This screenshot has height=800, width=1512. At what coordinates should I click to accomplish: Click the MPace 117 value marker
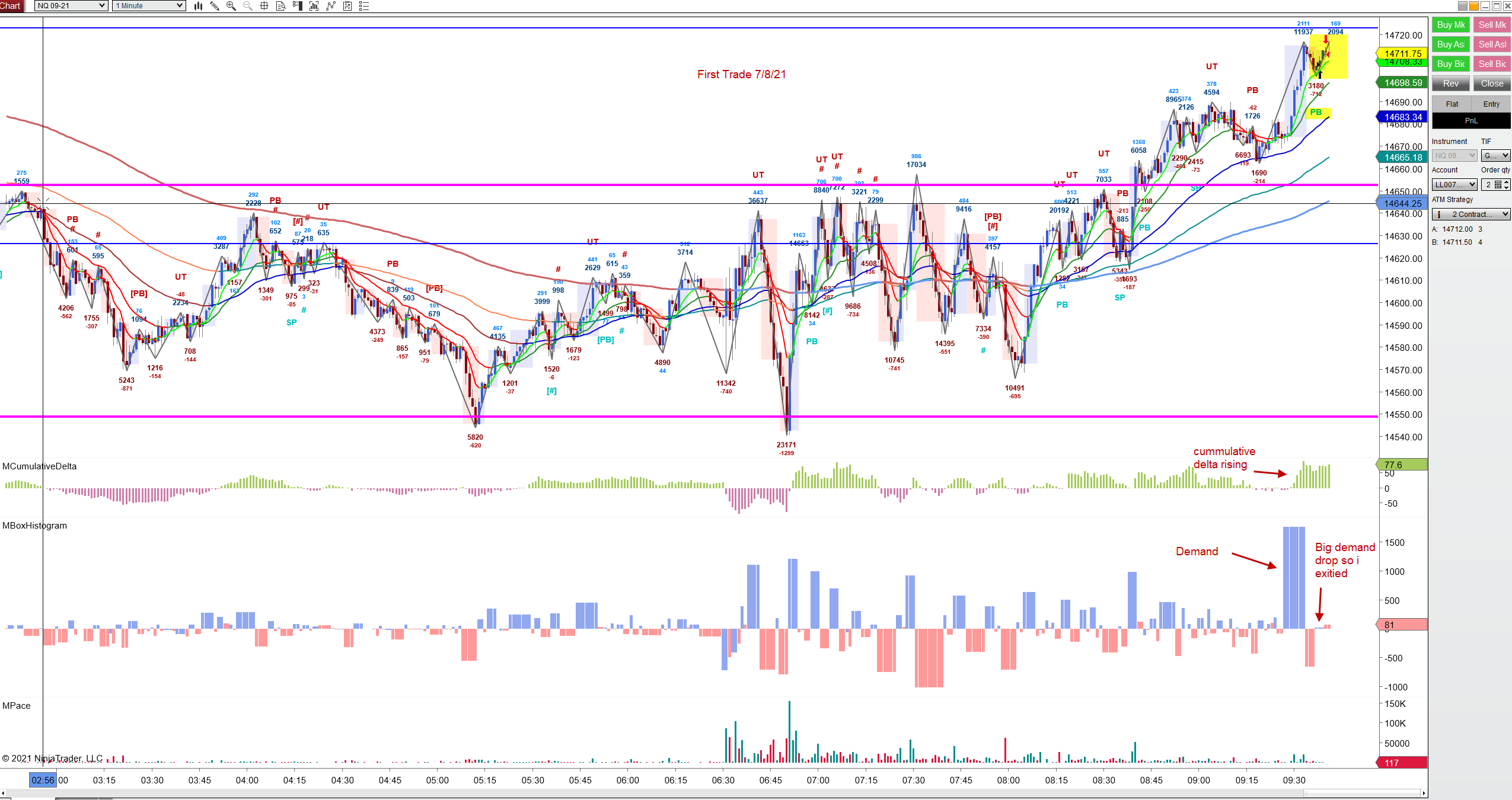pos(1401,763)
